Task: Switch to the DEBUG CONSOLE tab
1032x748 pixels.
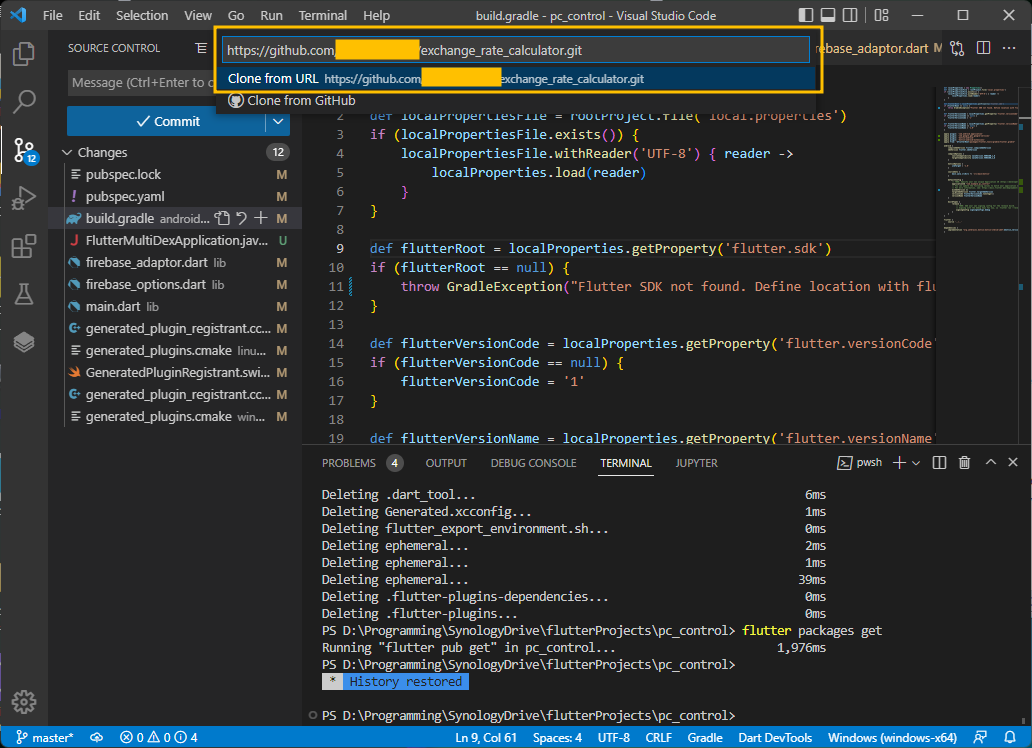Action: (x=533, y=463)
